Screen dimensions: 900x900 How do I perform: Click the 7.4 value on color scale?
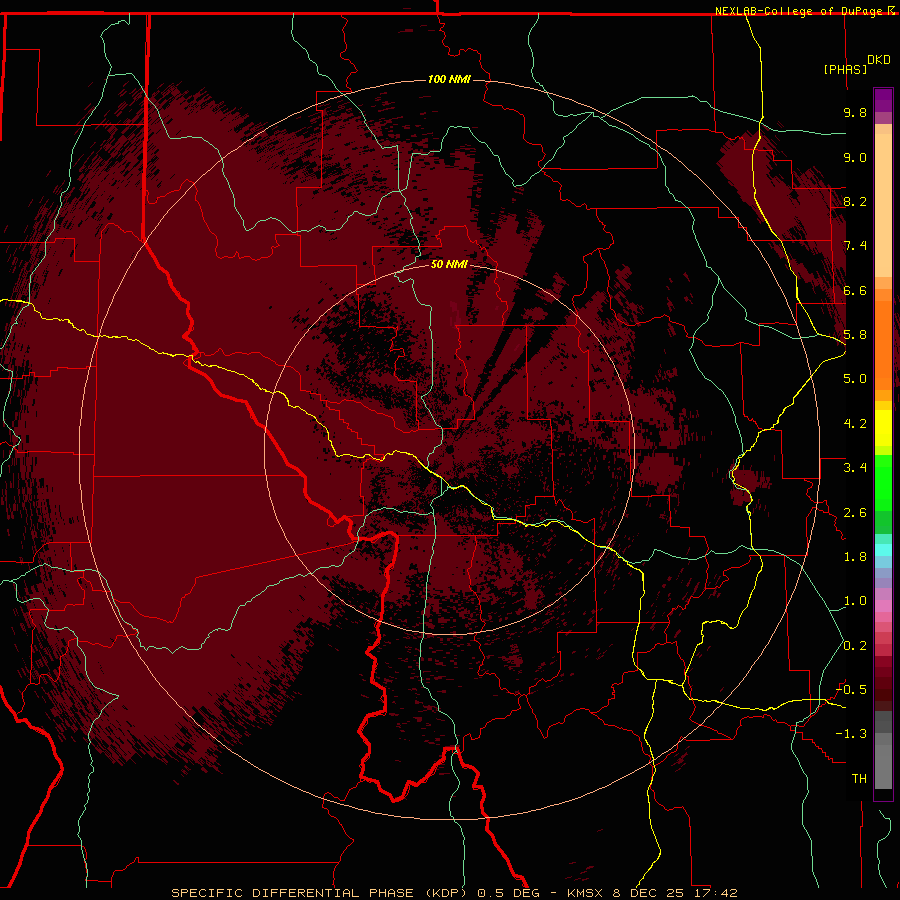[x=855, y=246]
